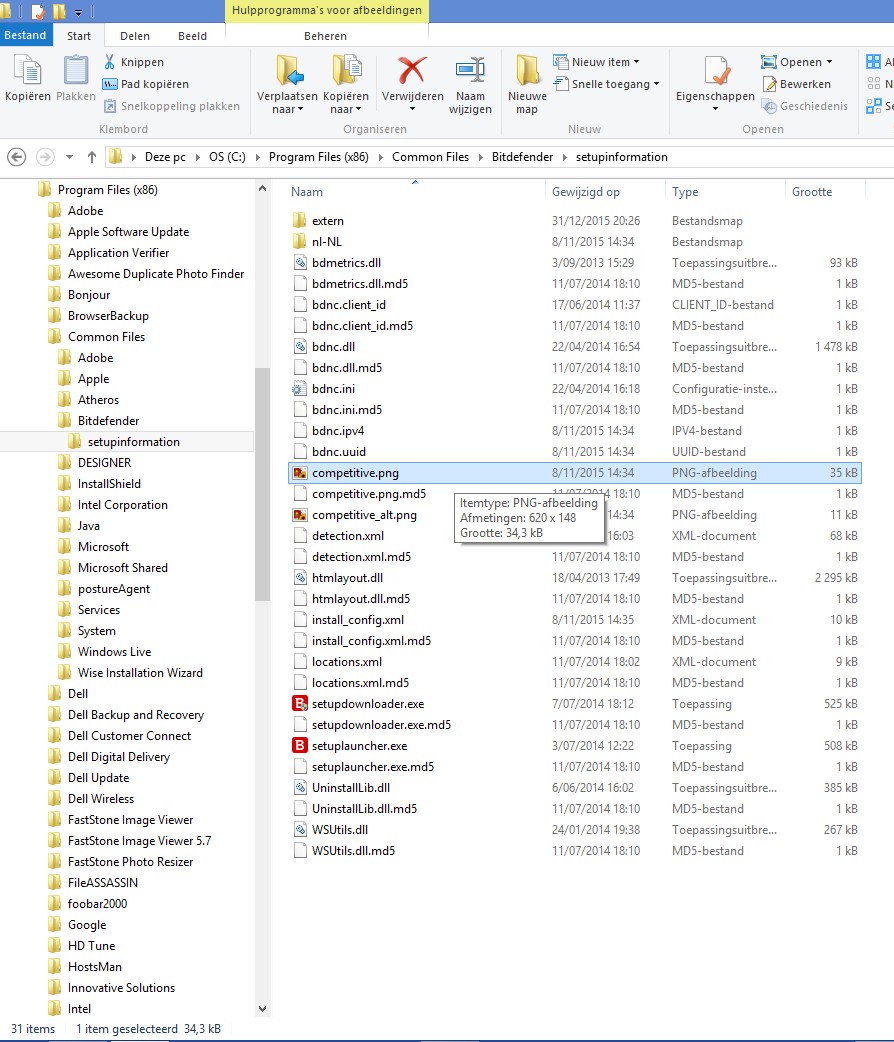894x1042 pixels.
Task: Expand the chevron after Bitdefender breadcrumb
Action: 564,157
